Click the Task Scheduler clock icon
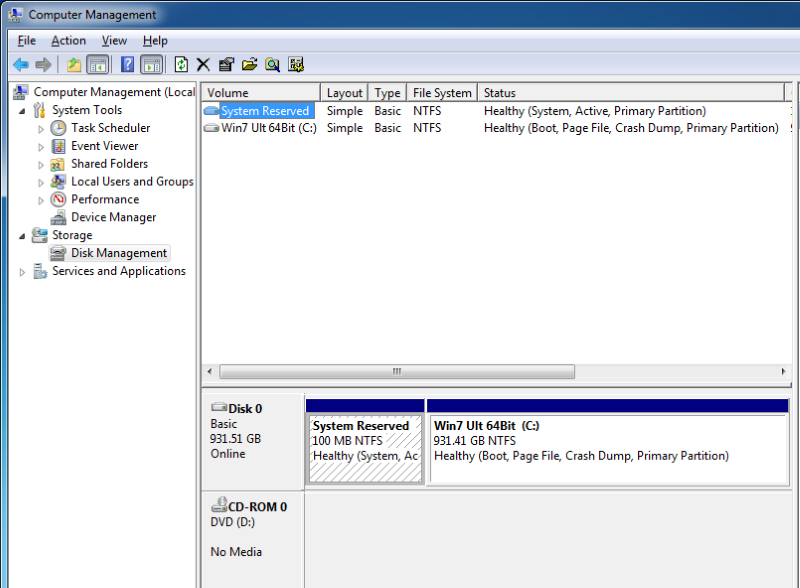The width and height of the screenshot is (800, 588). [58, 128]
